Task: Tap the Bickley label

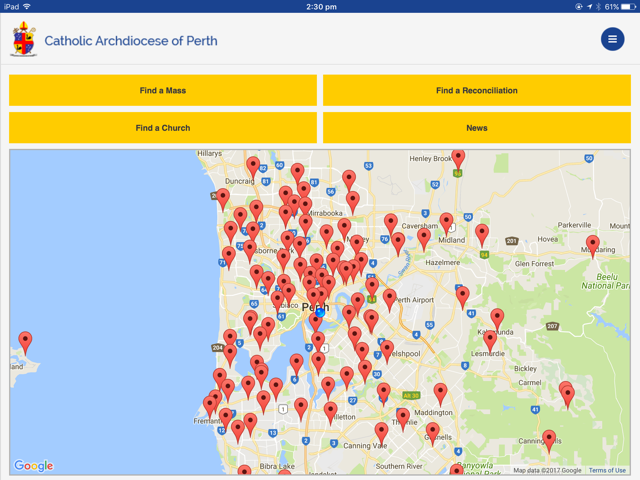Action: [x=525, y=369]
